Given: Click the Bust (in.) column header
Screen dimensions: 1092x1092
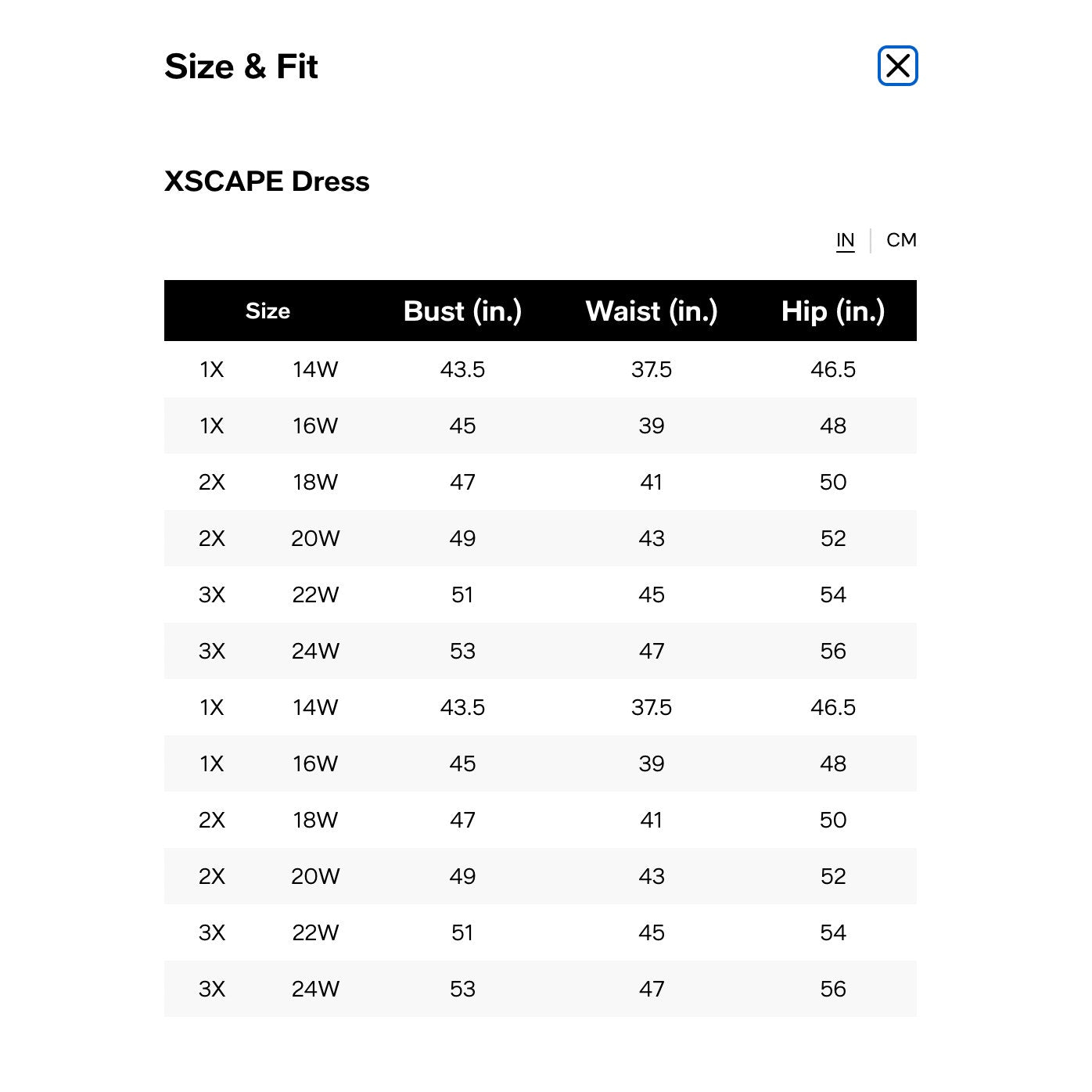Looking at the screenshot, I should [x=462, y=311].
